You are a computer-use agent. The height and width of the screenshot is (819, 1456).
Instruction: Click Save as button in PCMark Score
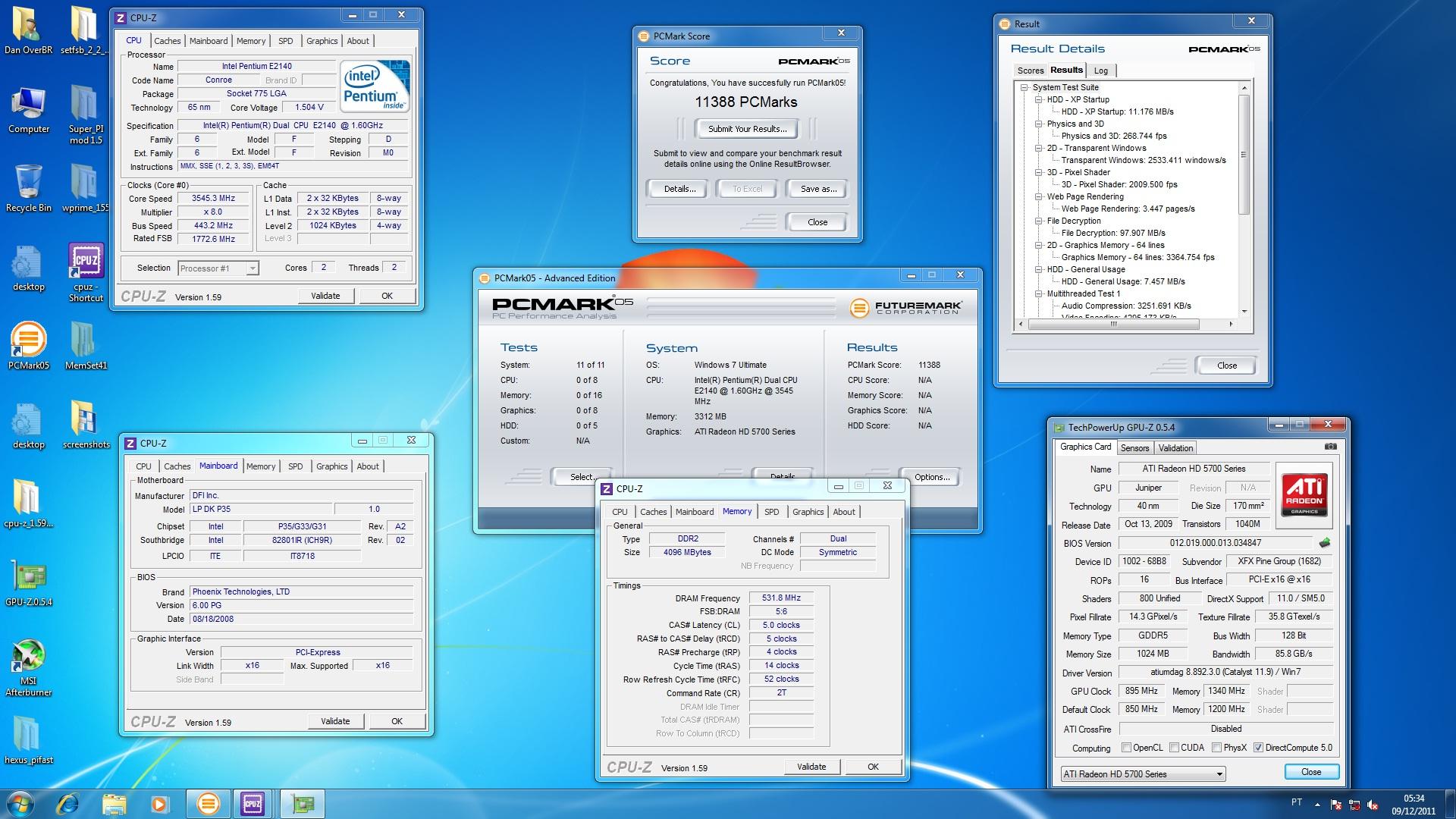point(818,189)
